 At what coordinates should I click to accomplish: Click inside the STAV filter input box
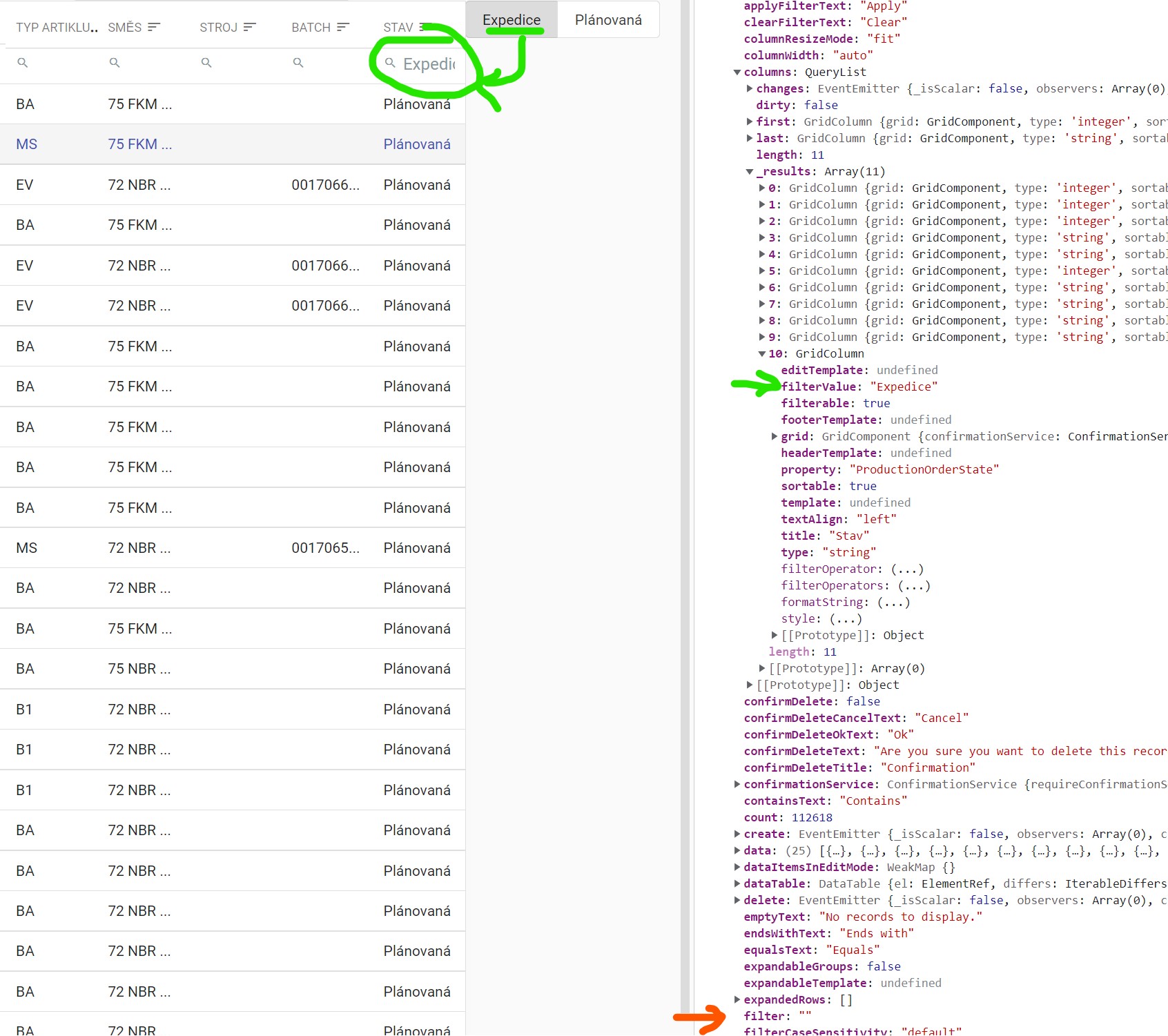point(428,63)
